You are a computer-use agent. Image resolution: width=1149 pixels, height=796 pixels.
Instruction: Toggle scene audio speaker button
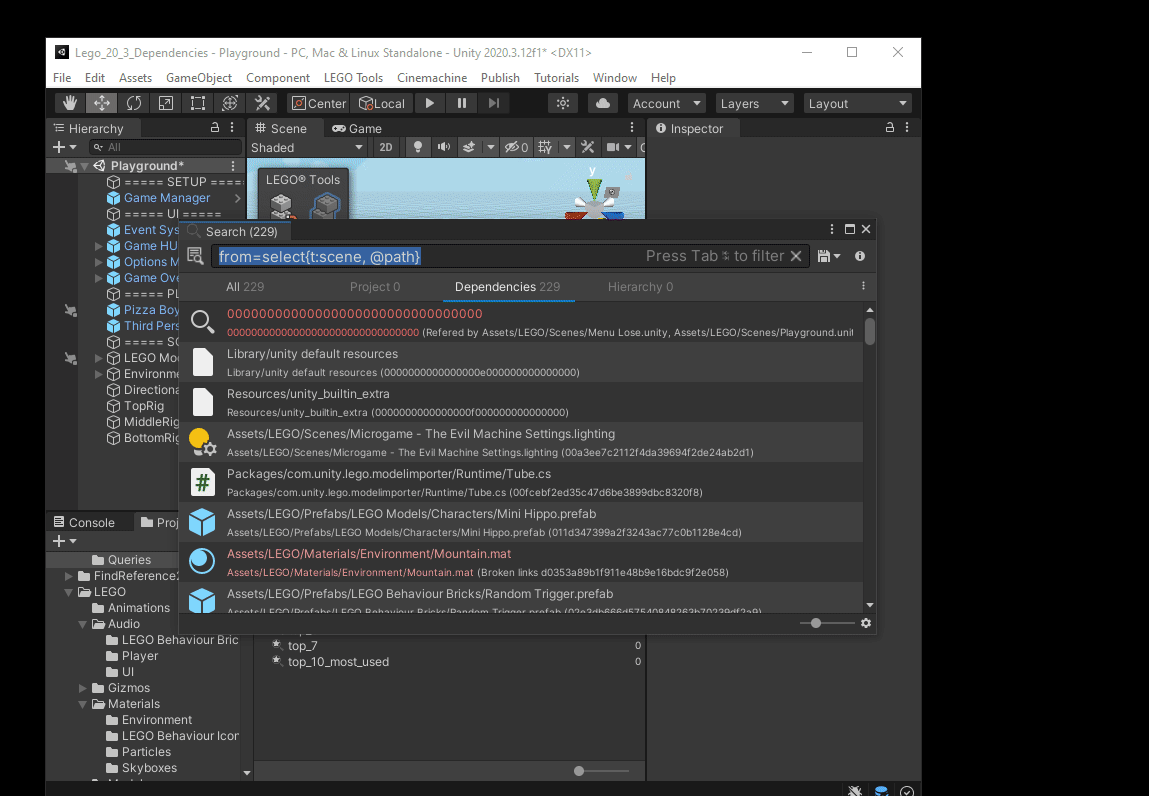(443, 147)
